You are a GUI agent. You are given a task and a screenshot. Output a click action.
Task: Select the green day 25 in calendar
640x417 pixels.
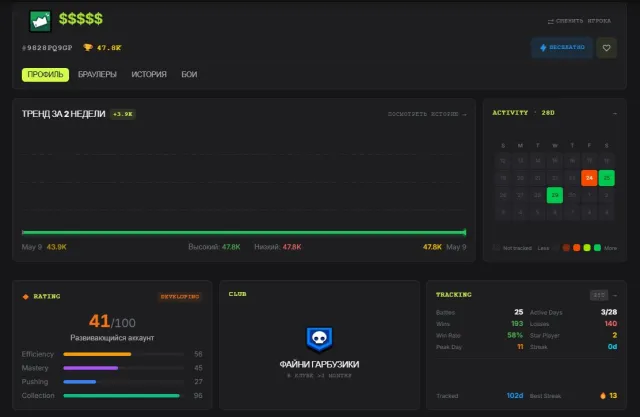coord(607,178)
